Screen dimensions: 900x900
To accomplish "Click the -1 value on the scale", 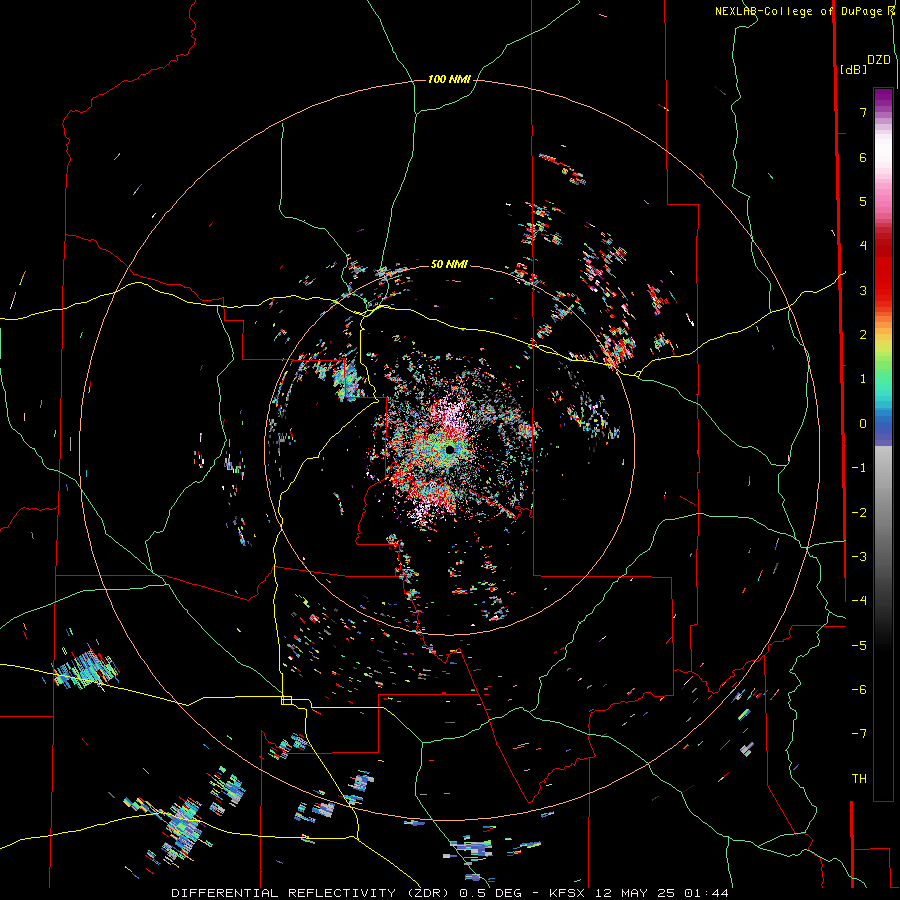I will pos(859,468).
